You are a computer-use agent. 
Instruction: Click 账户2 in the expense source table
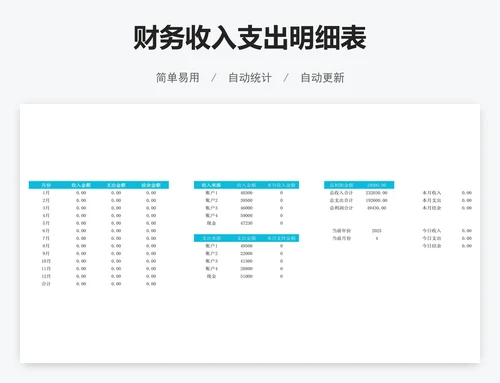(x=211, y=253)
